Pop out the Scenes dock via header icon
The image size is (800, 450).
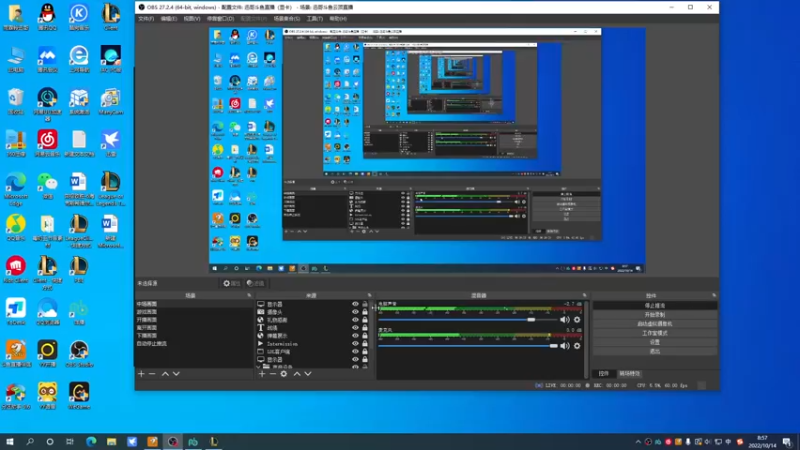pos(249,295)
